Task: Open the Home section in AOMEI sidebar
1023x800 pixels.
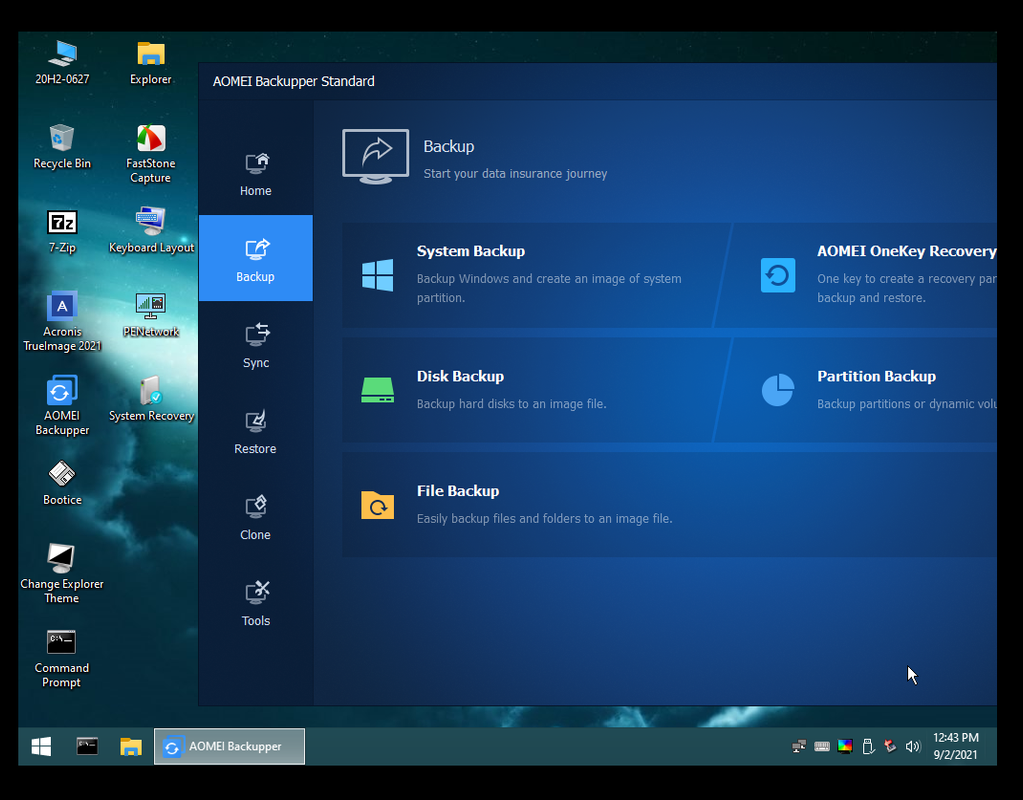Action: coord(255,173)
